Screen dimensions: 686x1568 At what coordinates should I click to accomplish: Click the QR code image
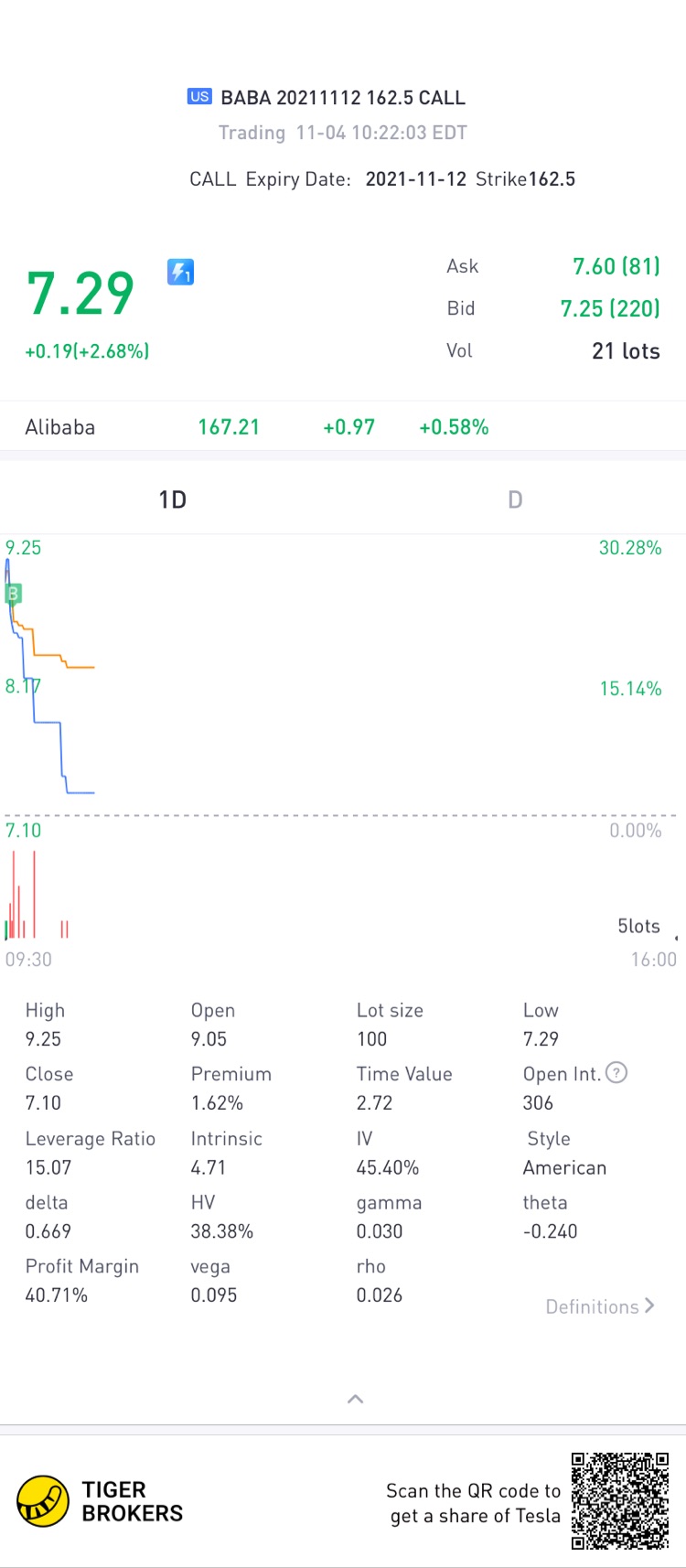(619, 1500)
